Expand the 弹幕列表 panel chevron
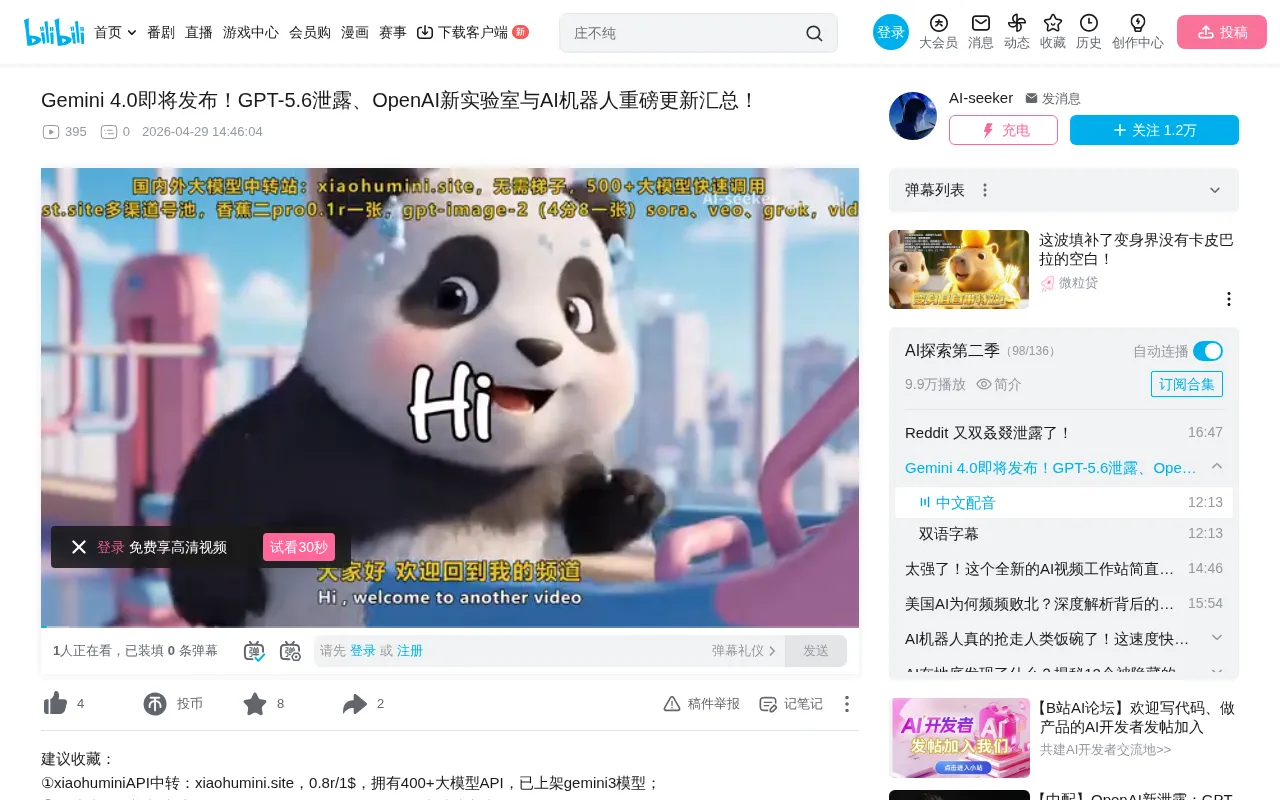This screenshot has width=1280, height=800. click(1215, 190)
